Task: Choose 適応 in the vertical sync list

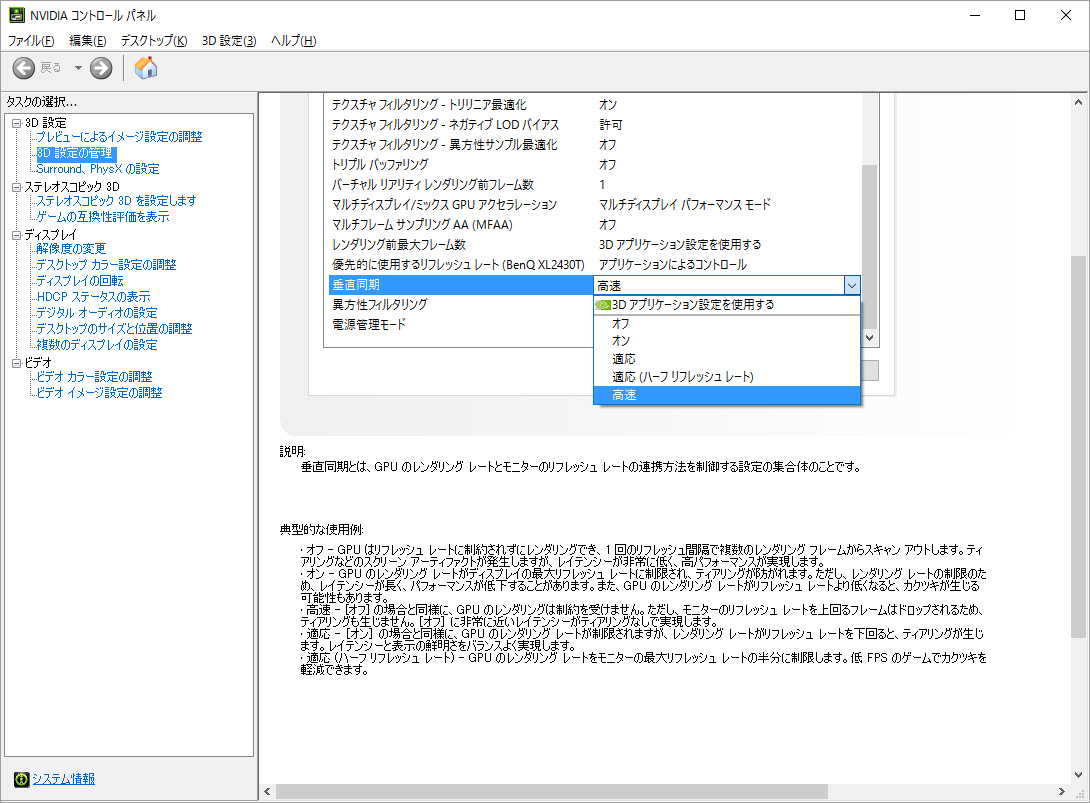Action: tap(727, 359)
